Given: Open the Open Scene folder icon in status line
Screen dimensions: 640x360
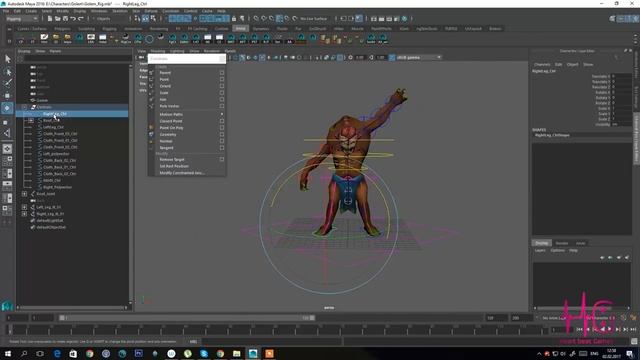Looking at the screenshot, I should pos(58,19).
